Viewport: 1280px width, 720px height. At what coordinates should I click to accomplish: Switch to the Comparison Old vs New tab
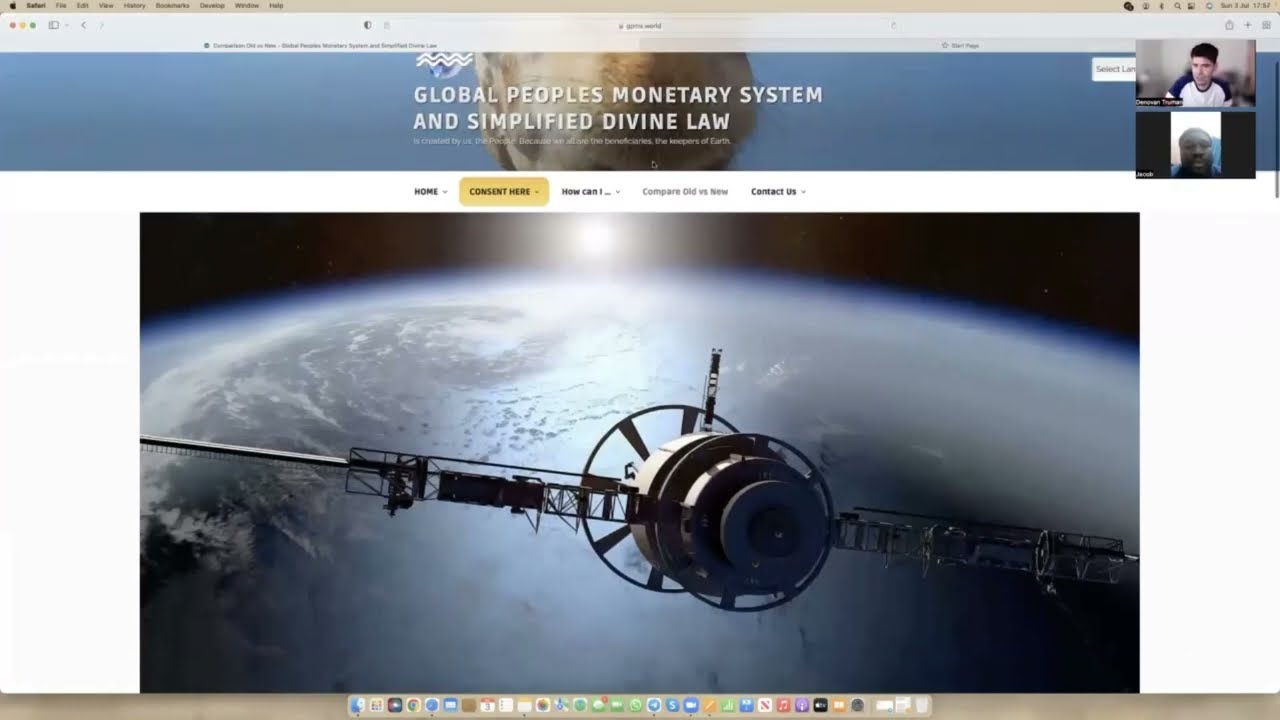(x=320, y=45)
